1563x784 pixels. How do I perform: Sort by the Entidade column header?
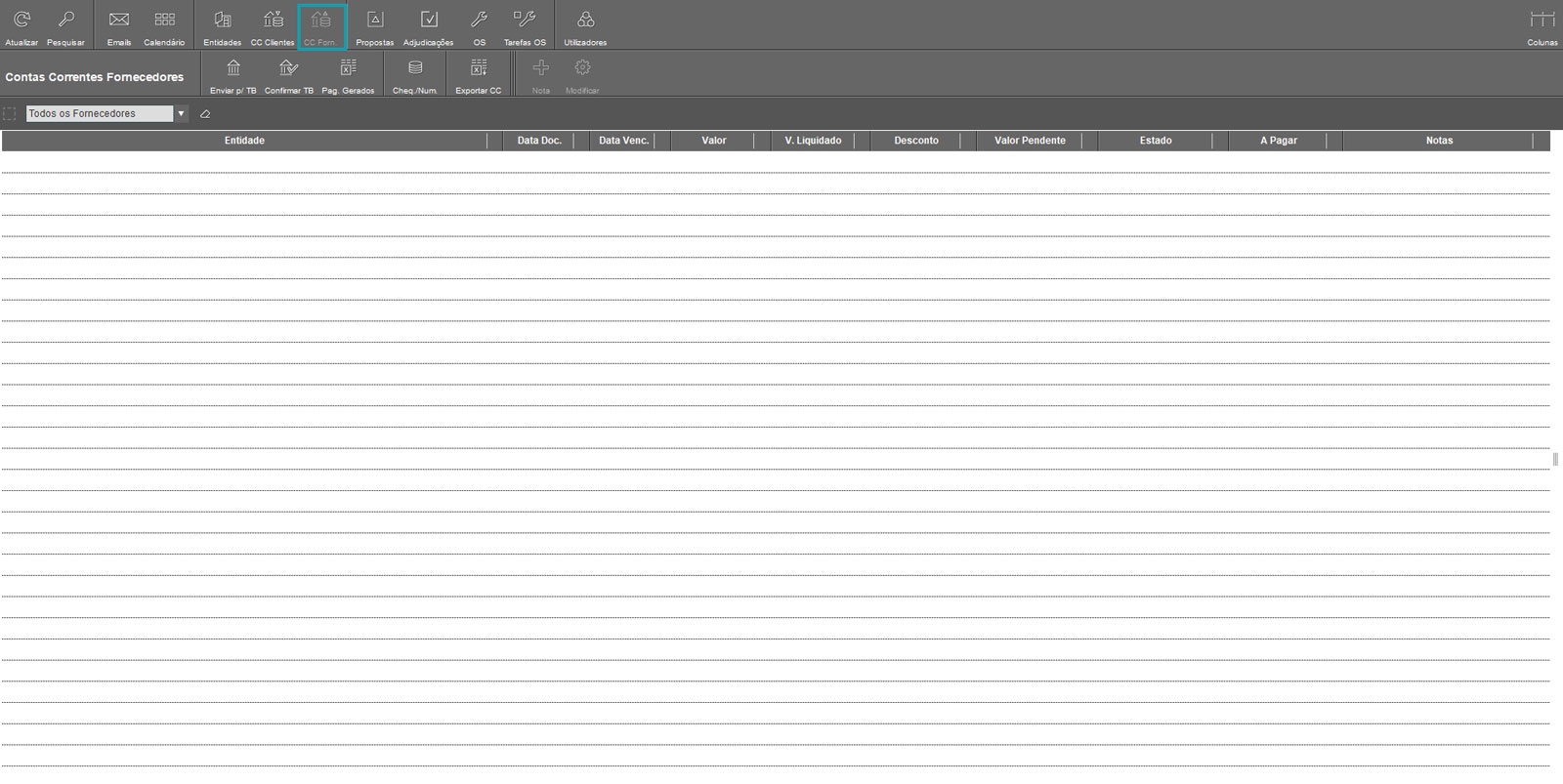pyautogui.click(x=244, y=141)
